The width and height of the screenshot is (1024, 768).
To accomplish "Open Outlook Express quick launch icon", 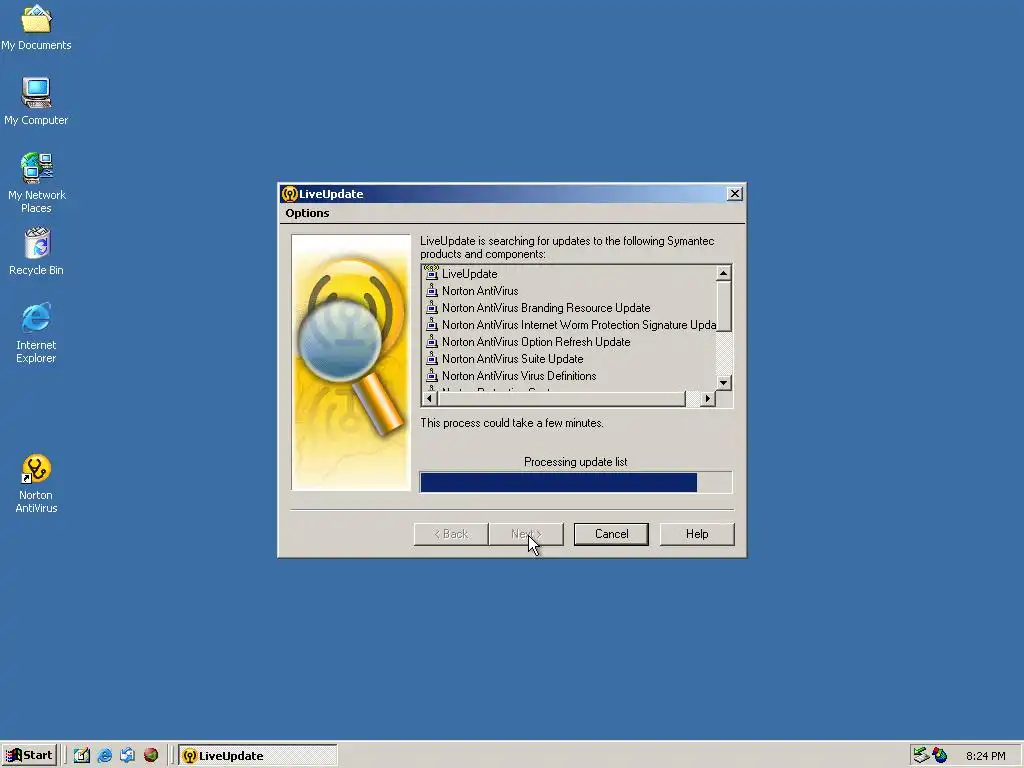I will click(x=127, y=756).
